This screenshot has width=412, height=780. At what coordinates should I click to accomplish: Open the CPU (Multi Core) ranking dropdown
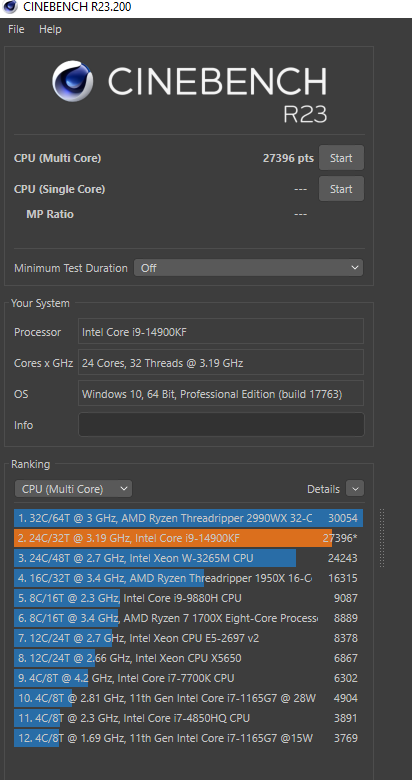coord(73,489)
